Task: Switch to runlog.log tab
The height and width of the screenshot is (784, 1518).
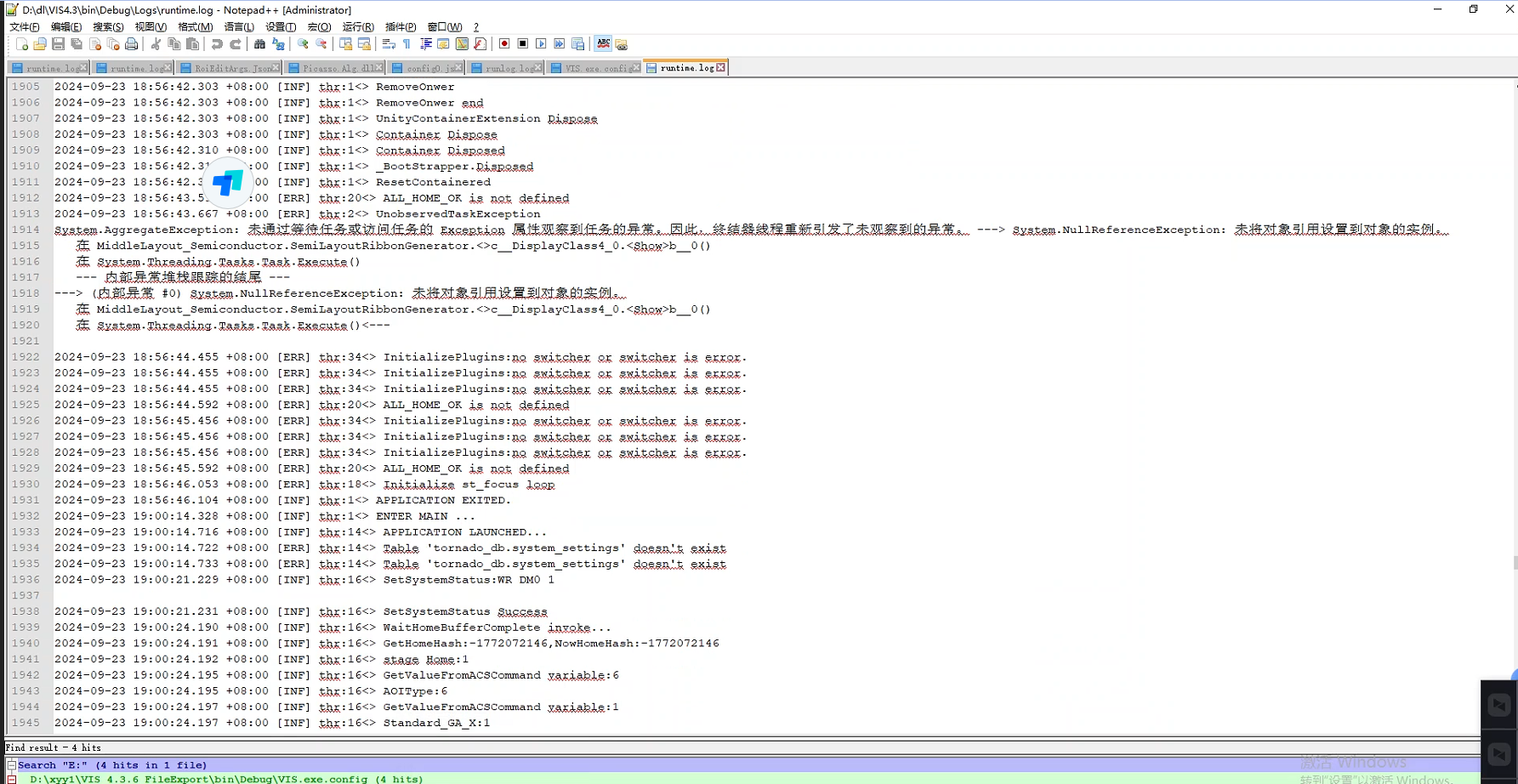Action: (x=506, y=68)
